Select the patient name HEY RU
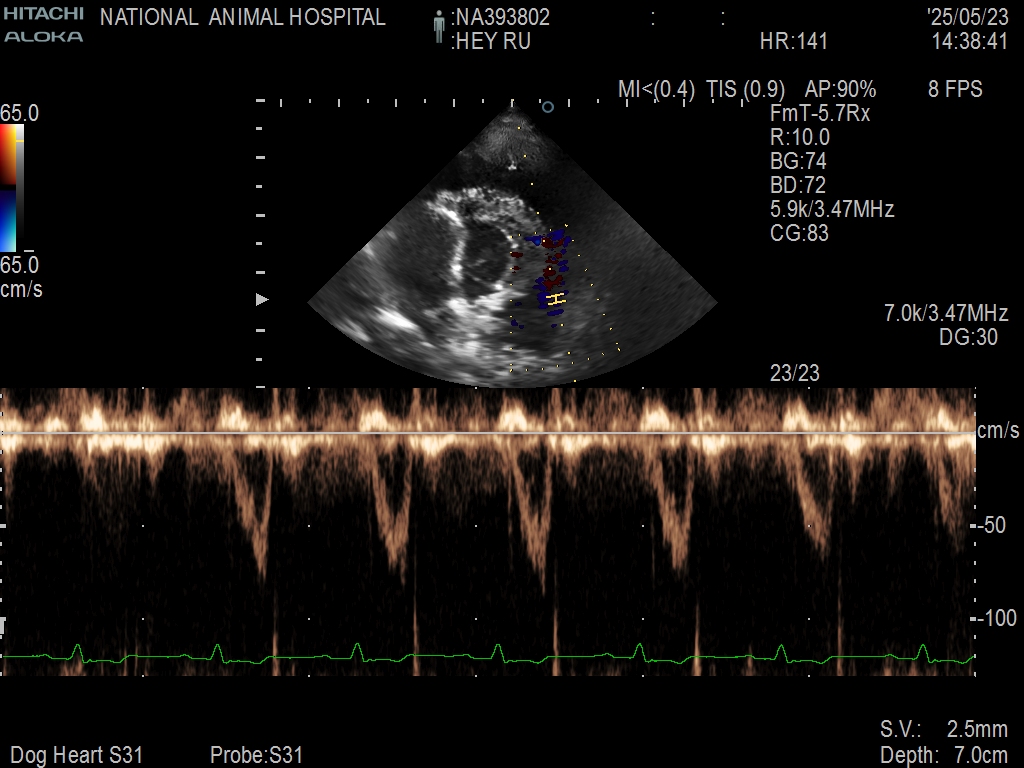Viewport: 1024px width, 768px height. tap(492, 42)
